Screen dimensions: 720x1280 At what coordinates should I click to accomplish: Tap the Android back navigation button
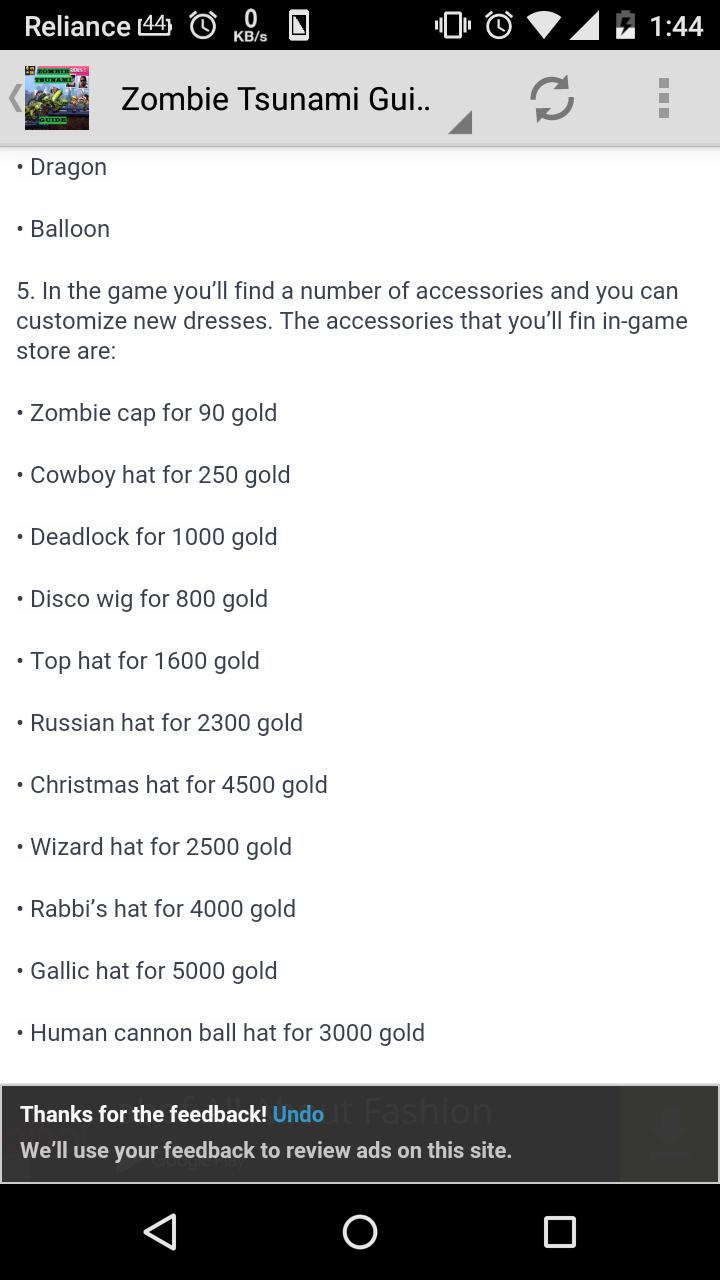coord(161,1232)
